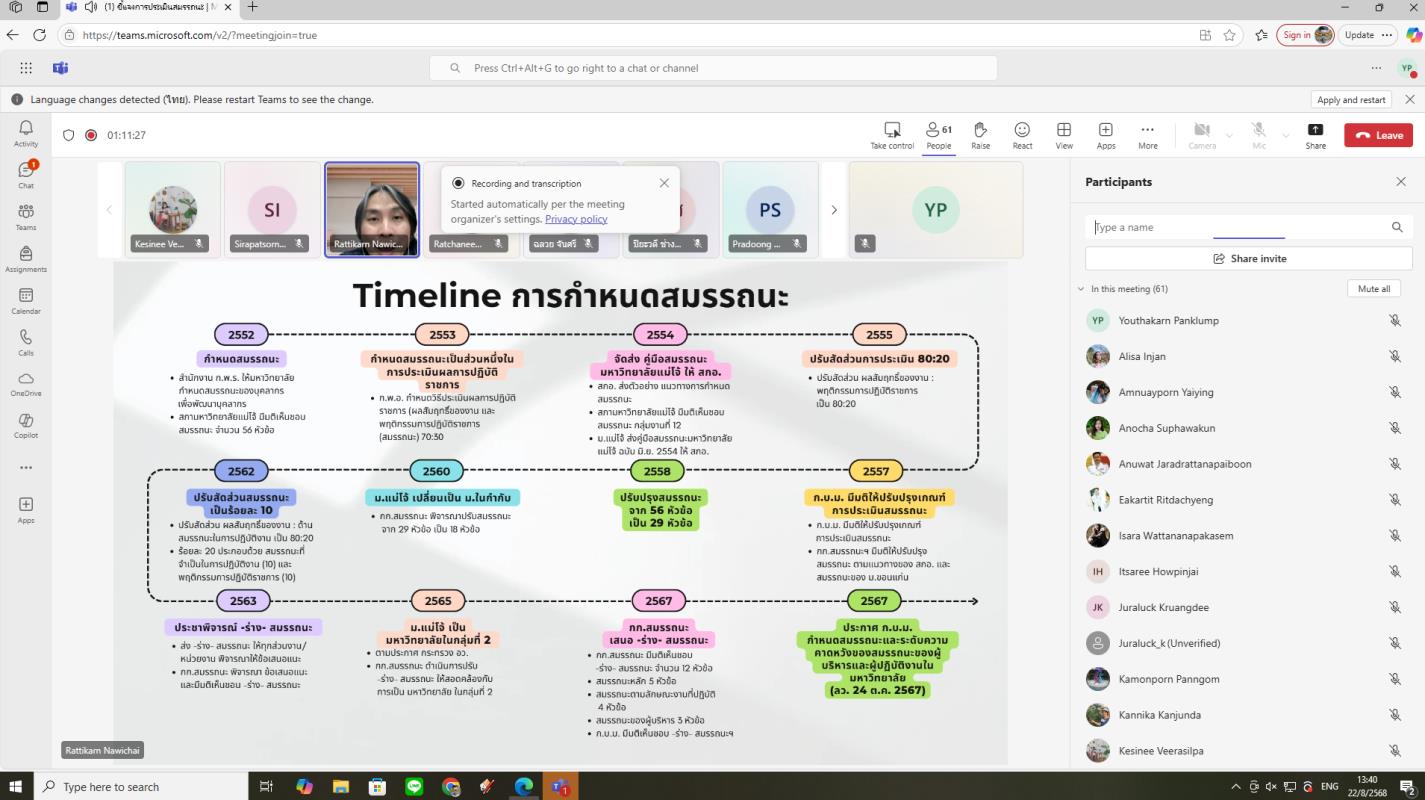This screenshot has width=1425, height=800.
Task: Open the Calendar sidebar icon
Action: (26, 300)
